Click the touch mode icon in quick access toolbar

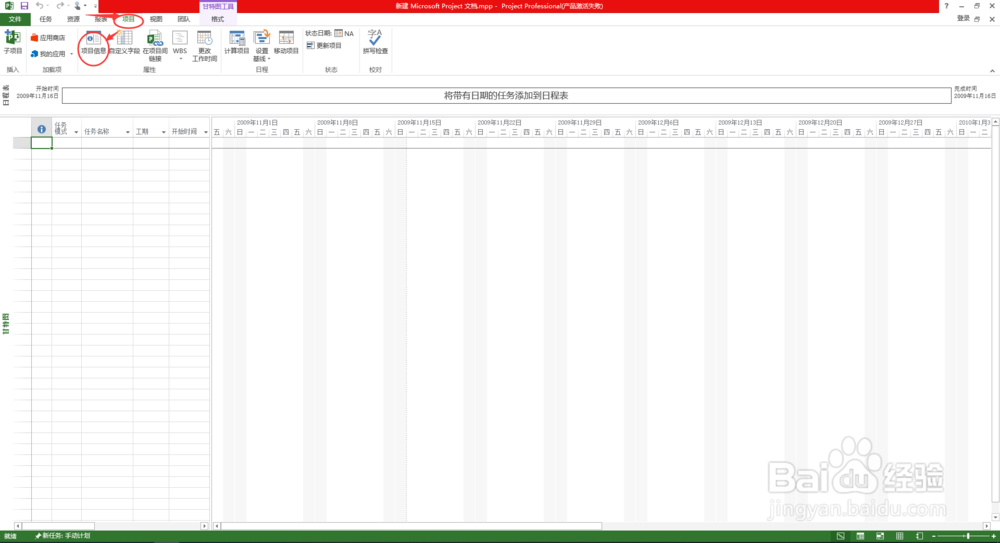77,6
